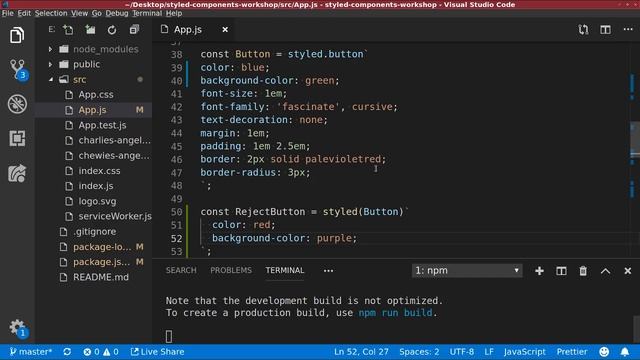Open the Debug view icon
640x360 pixels.
(x=17, y=104)
